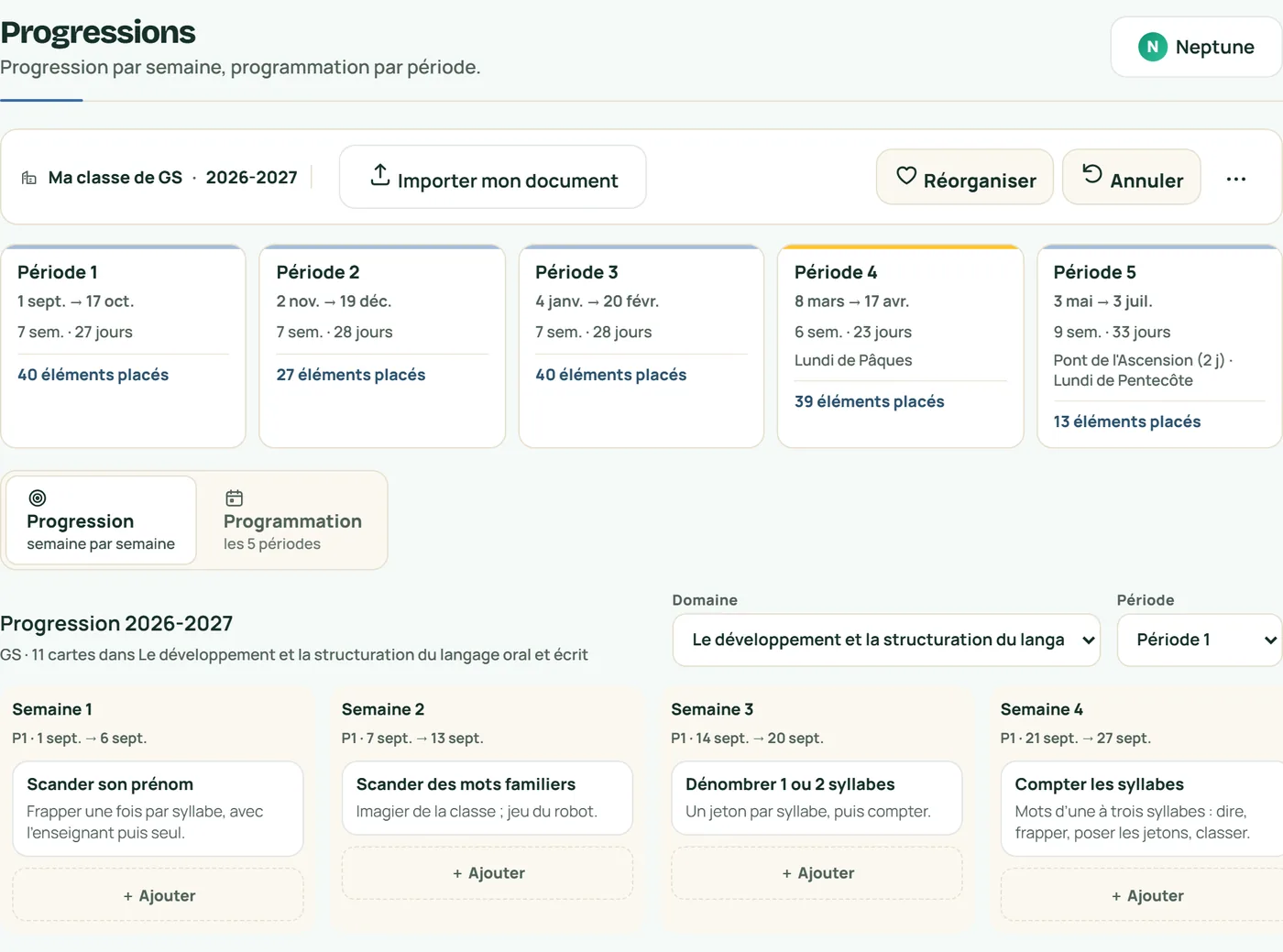The width and height of the screenshot is (1283, 952).
Task: Open the three-dots more options menu
Action: 1236,179
